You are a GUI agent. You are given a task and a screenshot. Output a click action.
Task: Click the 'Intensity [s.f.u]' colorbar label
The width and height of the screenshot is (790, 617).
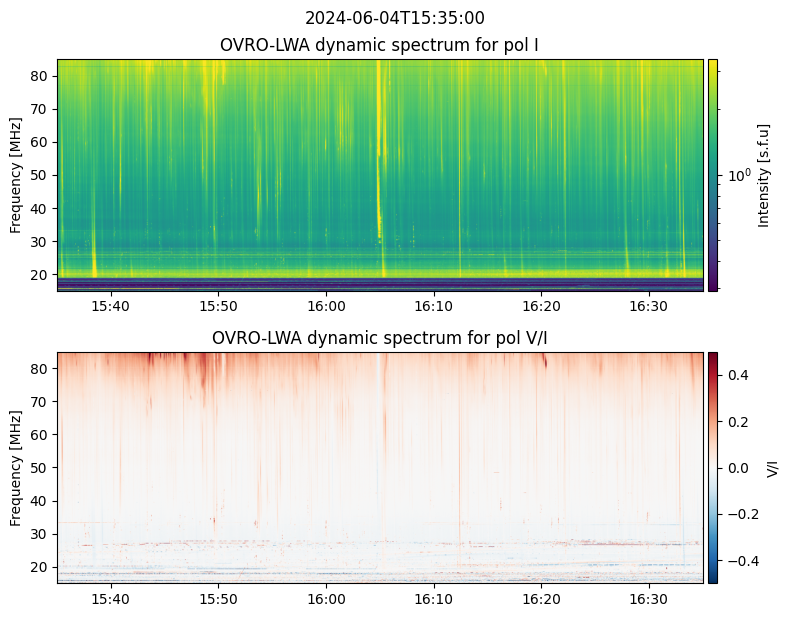tap(765, 175)
